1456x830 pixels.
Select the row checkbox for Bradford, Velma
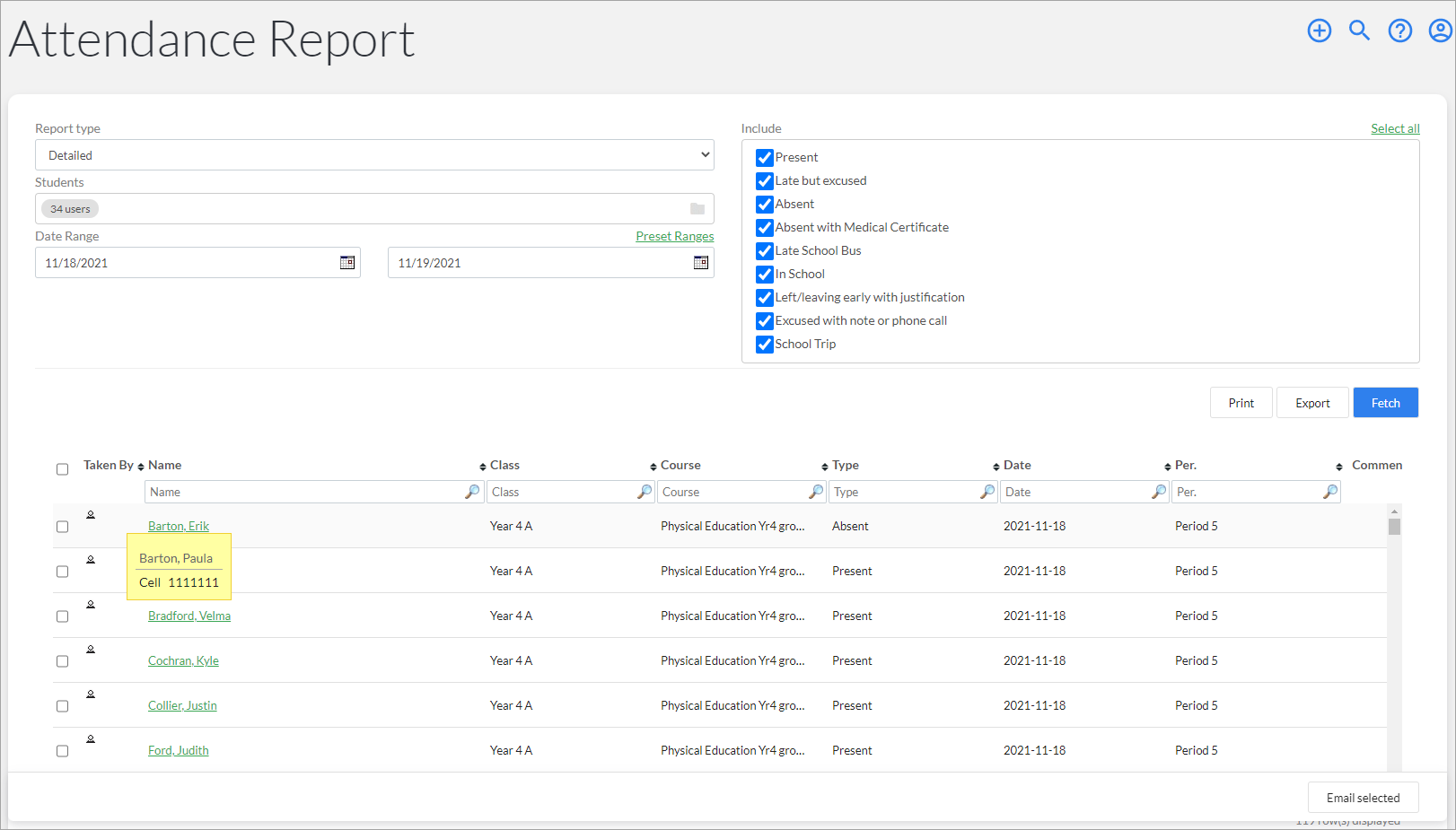coord(62,616)
